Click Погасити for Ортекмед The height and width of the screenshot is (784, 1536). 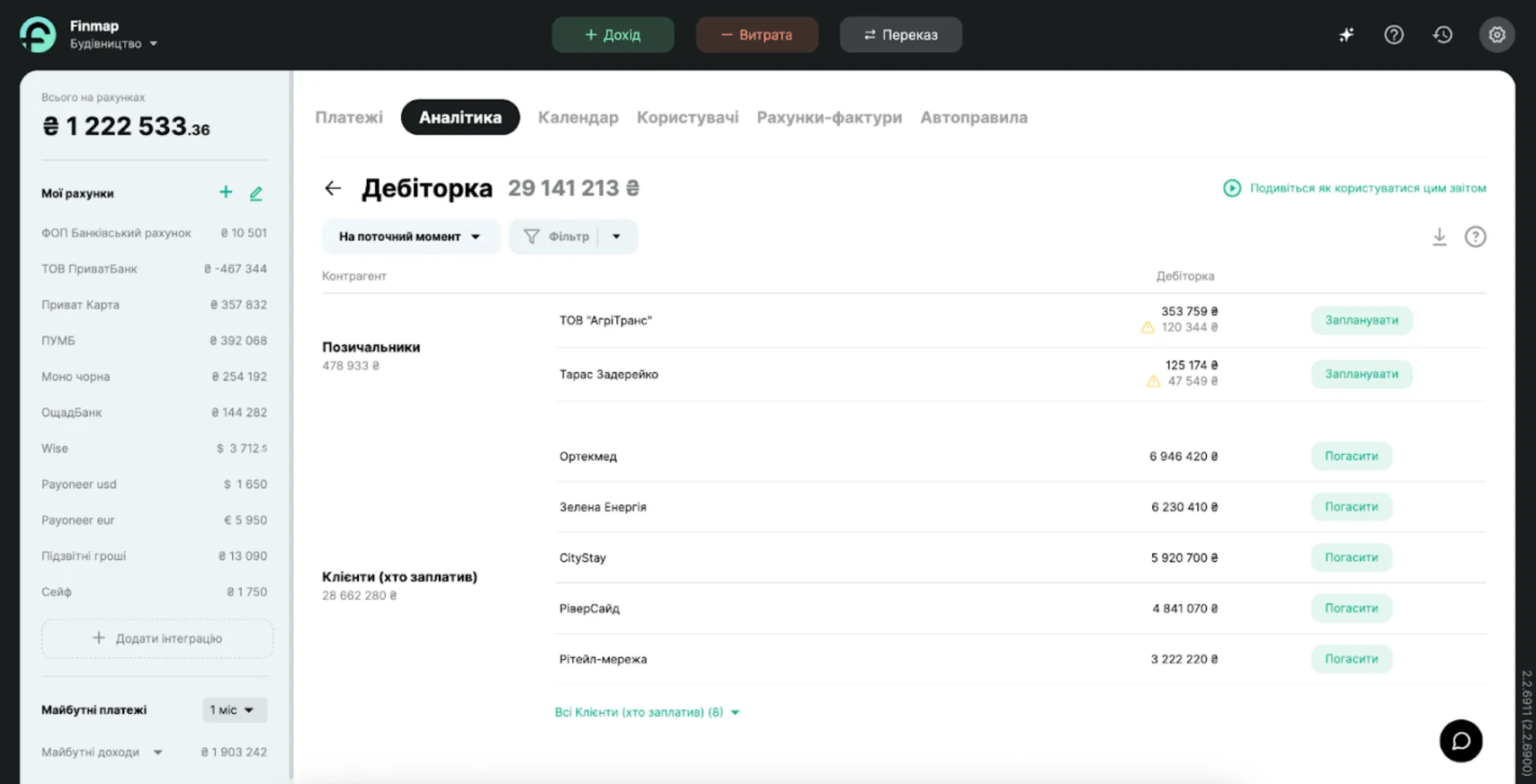tap(1352, 456)
